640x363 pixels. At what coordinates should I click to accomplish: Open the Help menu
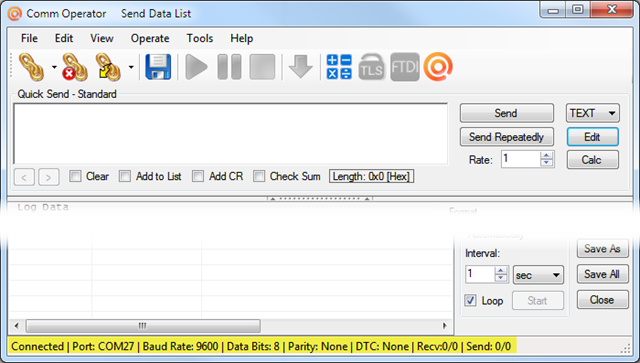[242, 38]
